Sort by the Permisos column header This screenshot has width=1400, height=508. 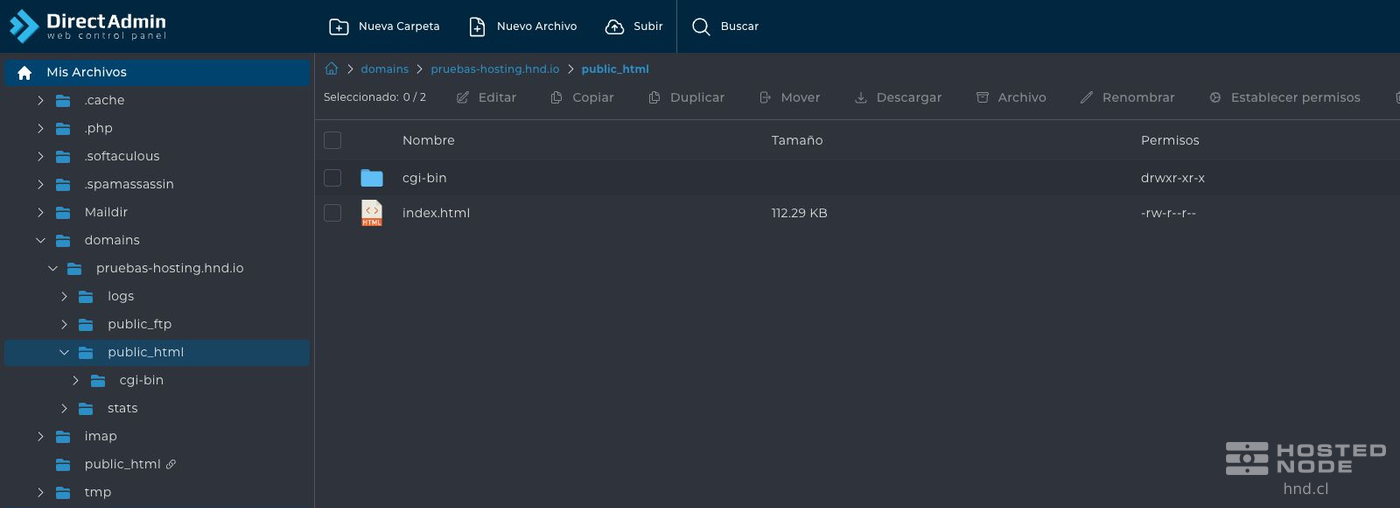click(1170, 141)
